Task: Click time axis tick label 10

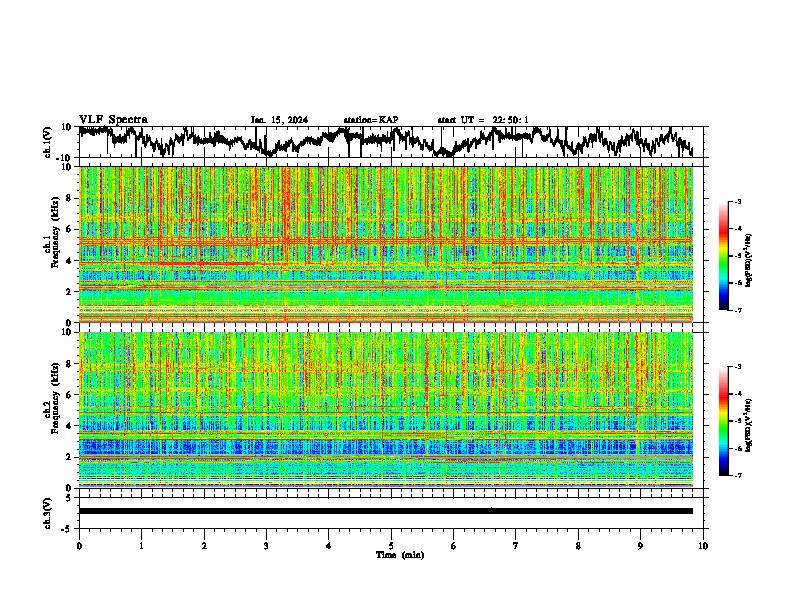Action: click(x=703, y=546)
